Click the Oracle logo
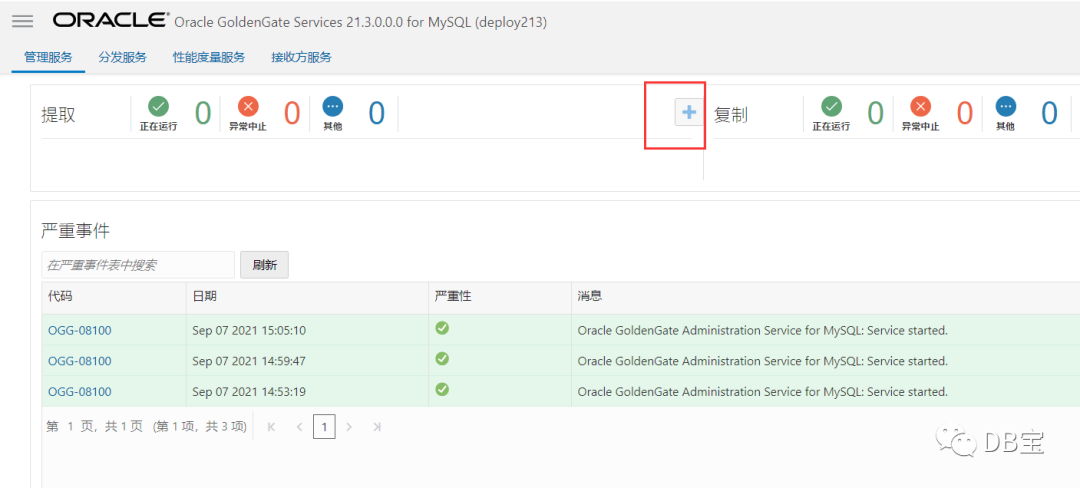1080x488 pixels. 110,21
